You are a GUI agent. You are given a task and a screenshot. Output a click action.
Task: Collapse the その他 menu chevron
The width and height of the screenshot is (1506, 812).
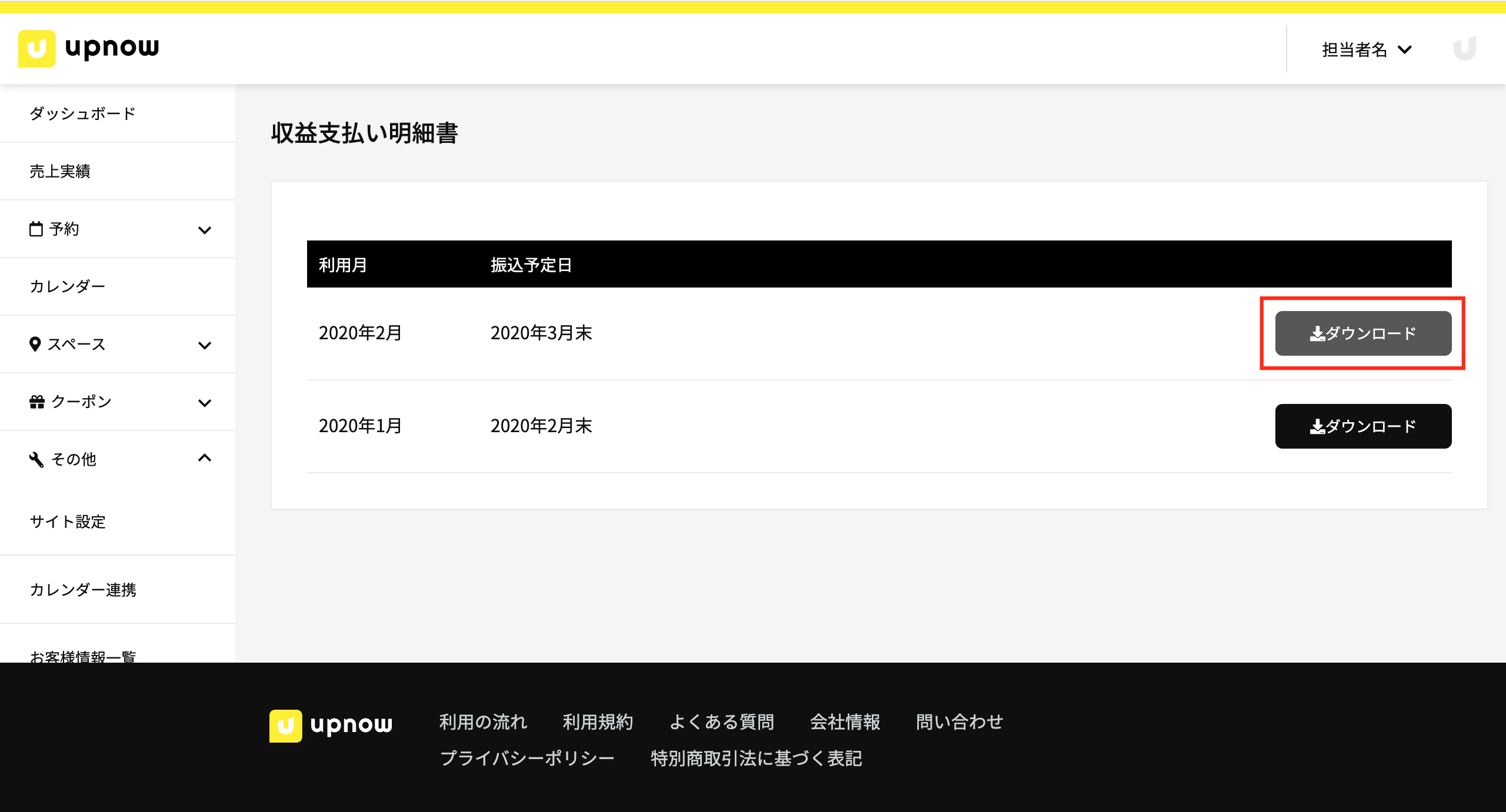tap(205, 458)
